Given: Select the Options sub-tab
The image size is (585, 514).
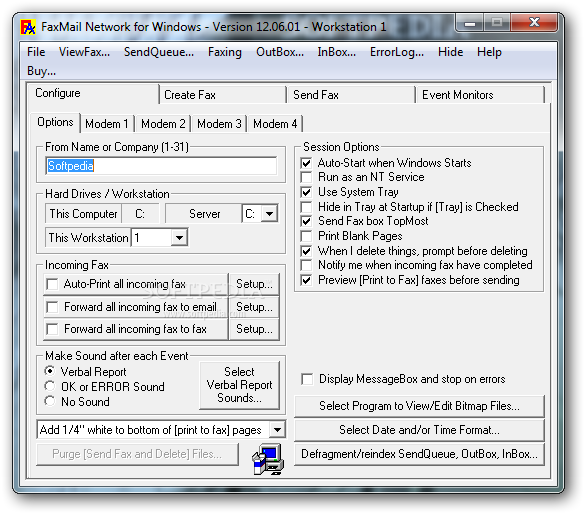Looking at the screenshot, I should pyautogui.click(x=55, y=122).
